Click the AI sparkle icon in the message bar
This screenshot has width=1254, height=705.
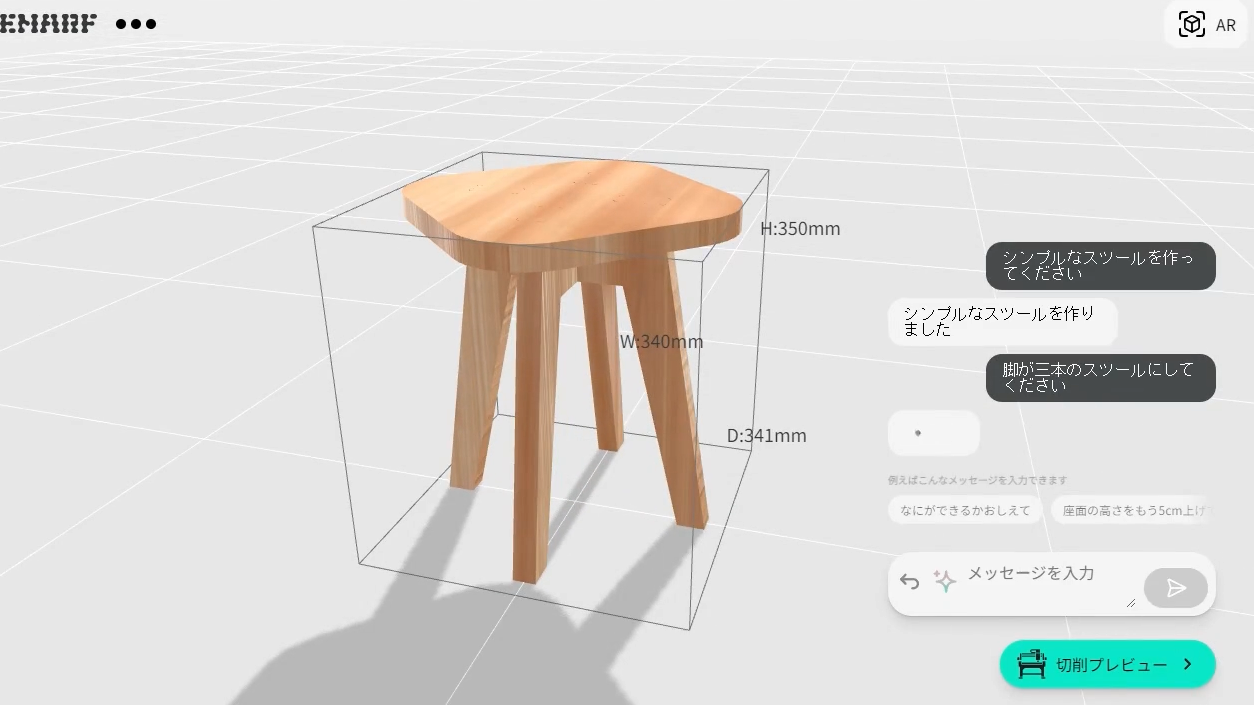tap(944, 581)
